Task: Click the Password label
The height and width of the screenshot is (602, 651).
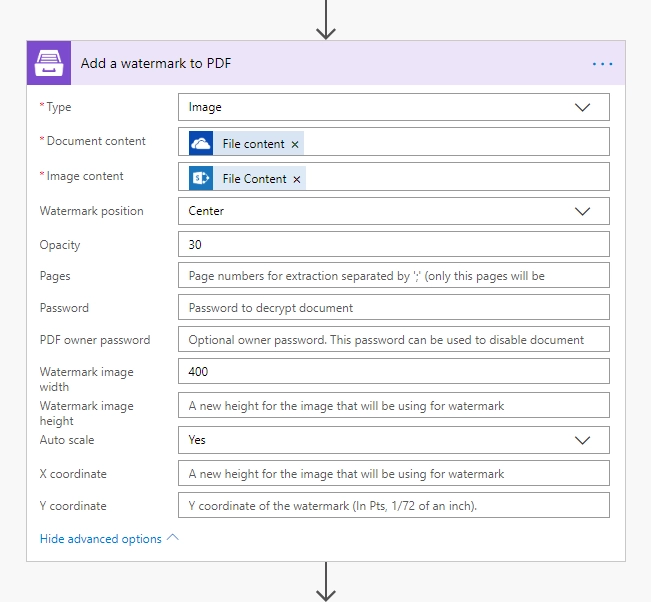Action: point(64,308)
